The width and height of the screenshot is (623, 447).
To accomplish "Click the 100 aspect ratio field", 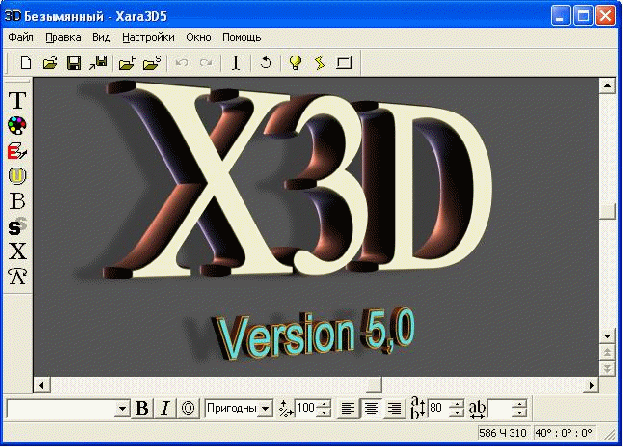I will [306, 408].
